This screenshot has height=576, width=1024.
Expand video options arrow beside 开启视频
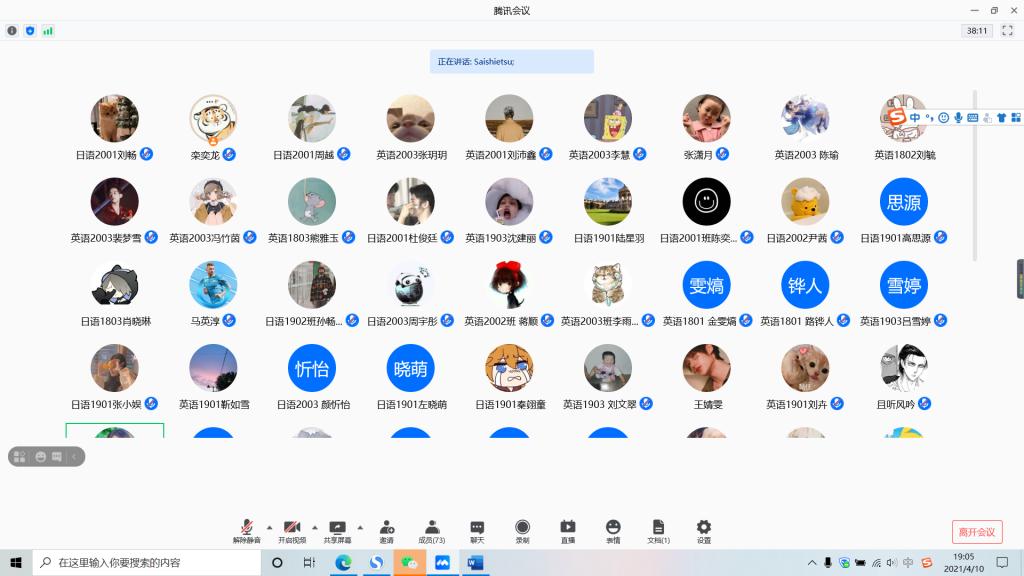314,527
